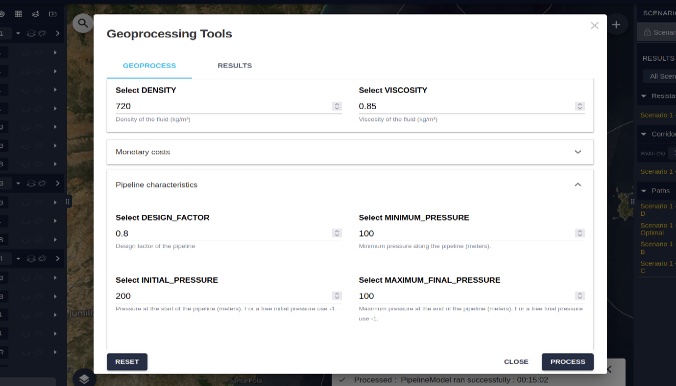Open the Scenario 1 B path result
This screenshot has height=386, width=676.
pos(658,248)
